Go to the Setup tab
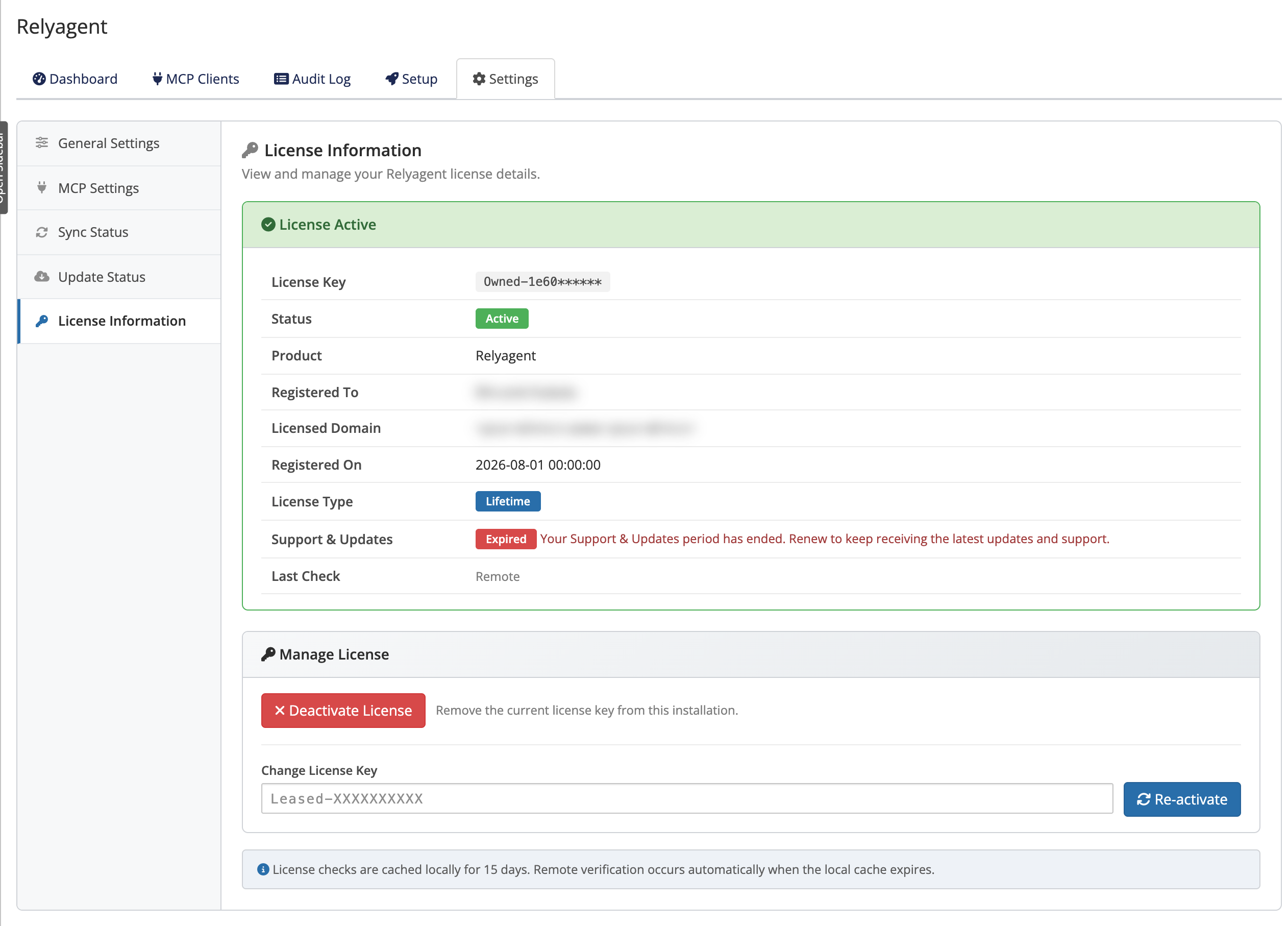The image size is (1288, 926). pyautogui.click(x=411, y=79)
